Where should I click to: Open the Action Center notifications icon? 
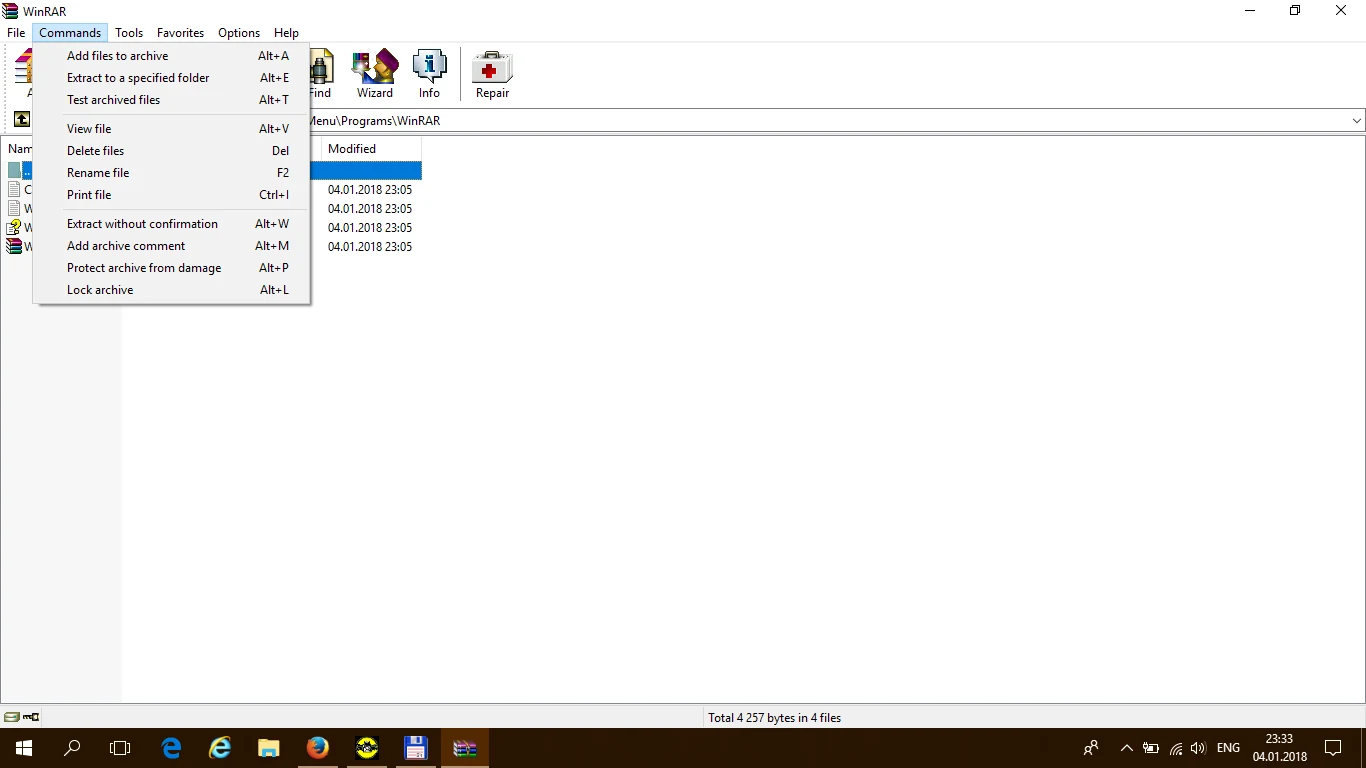[x=1333, y=748]
